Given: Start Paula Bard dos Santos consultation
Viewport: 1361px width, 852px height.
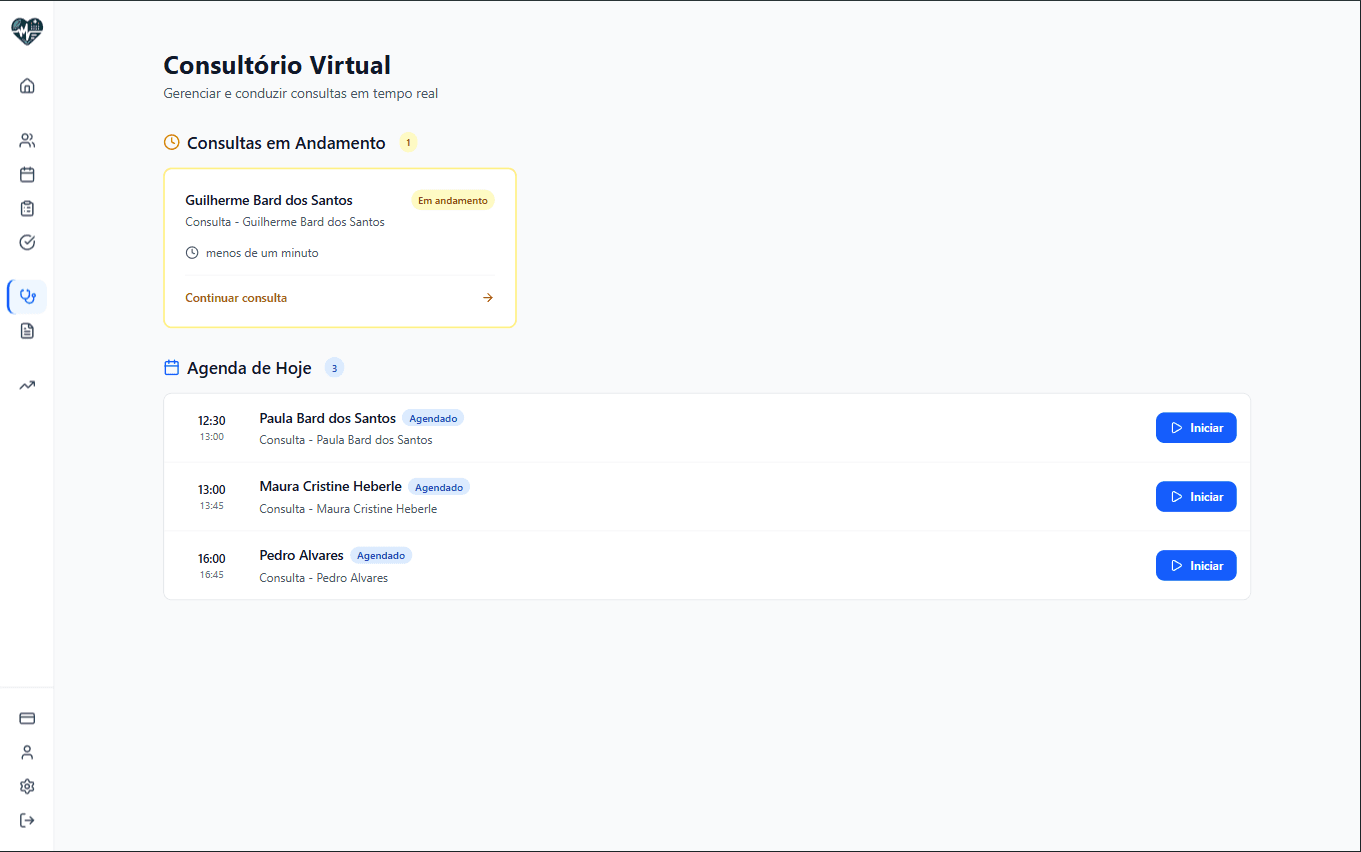Looking at the screenshot, I should pyautogui.click(x=1196, y=428).
